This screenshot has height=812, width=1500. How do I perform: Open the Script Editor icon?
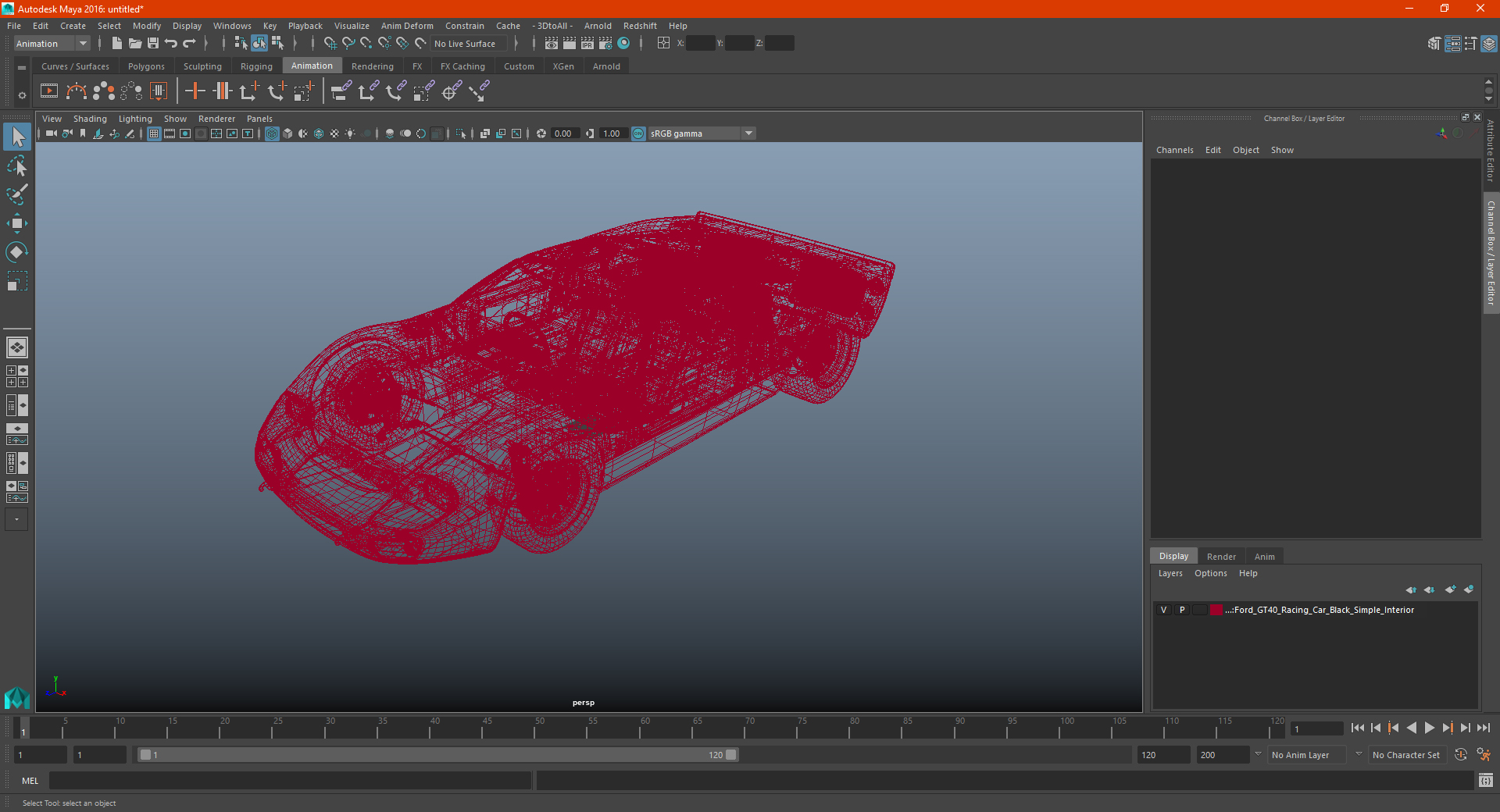tap(1486, 780)
